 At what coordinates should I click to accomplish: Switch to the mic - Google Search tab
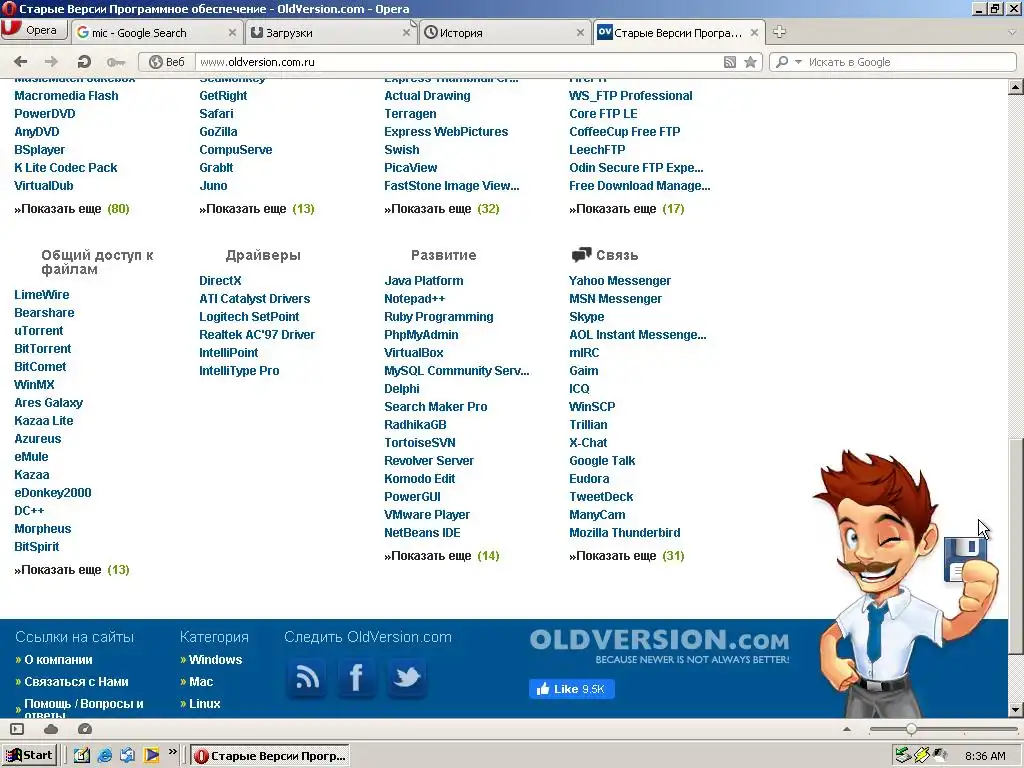click(155, 33)
